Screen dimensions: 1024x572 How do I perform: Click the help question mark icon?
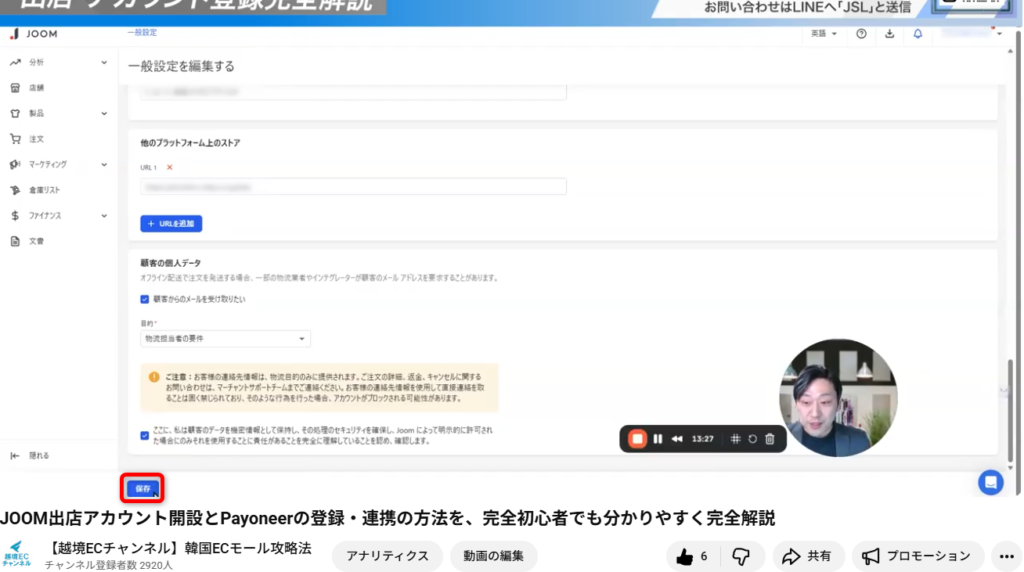tap(862, 33)
